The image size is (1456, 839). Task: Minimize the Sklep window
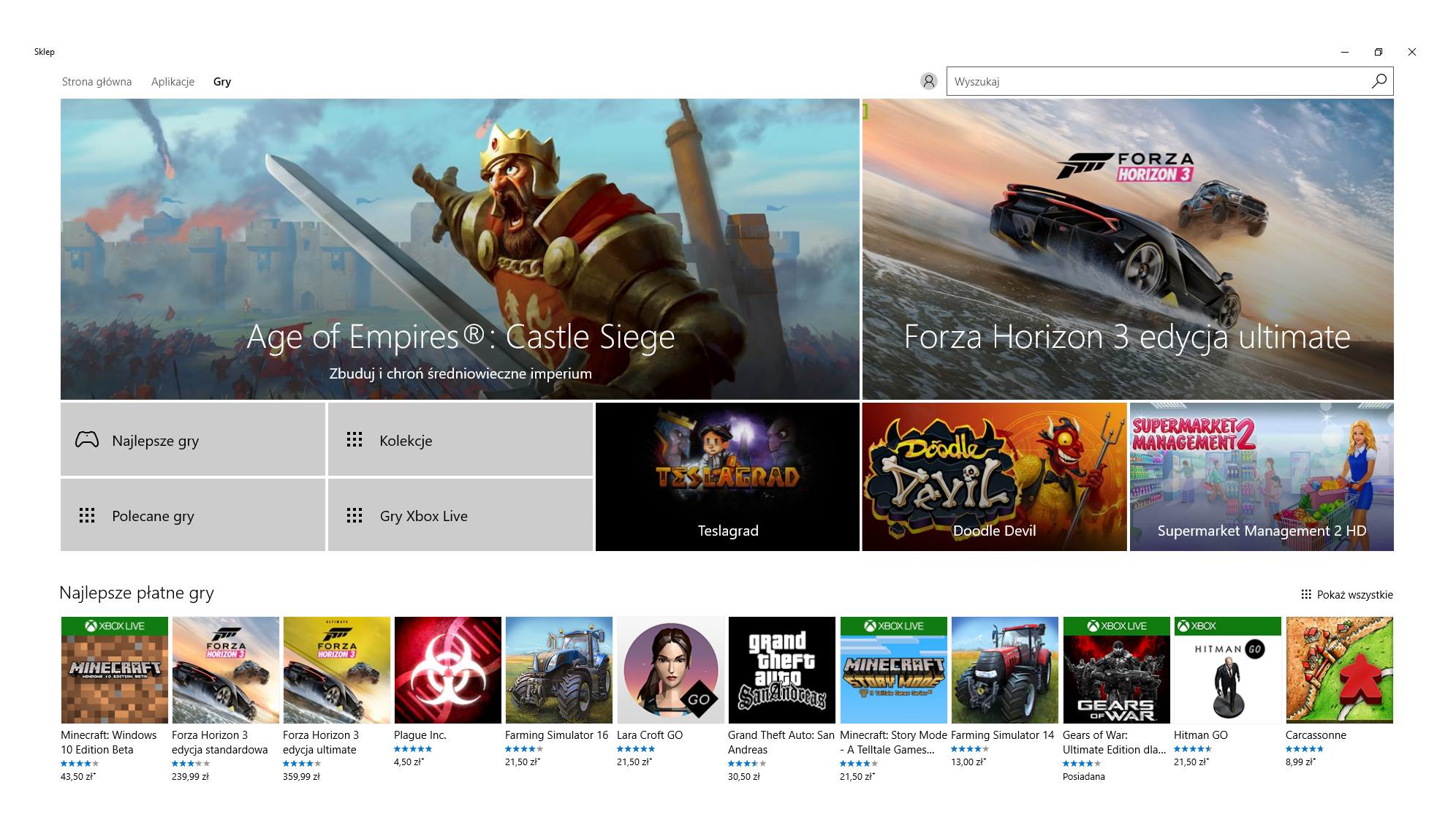click(1345, 52)
